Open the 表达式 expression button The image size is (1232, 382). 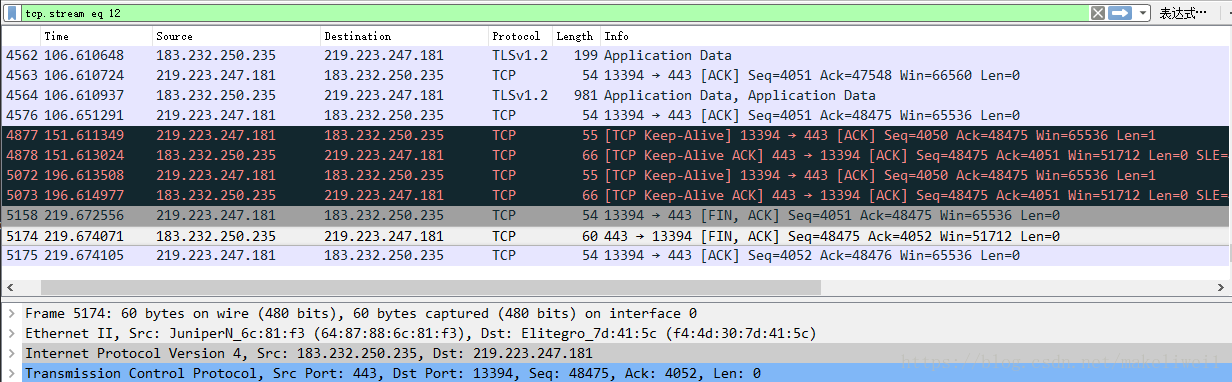1183,13
